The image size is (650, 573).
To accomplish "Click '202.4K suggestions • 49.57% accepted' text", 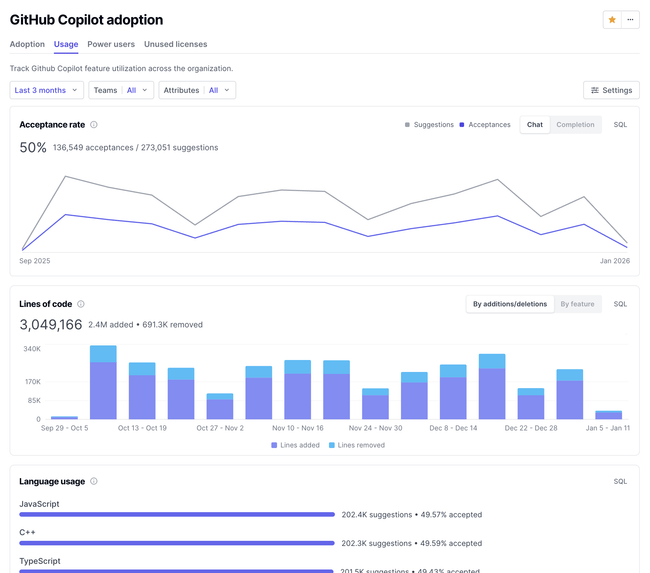I will pyautogui.click(x=412, y=515).
